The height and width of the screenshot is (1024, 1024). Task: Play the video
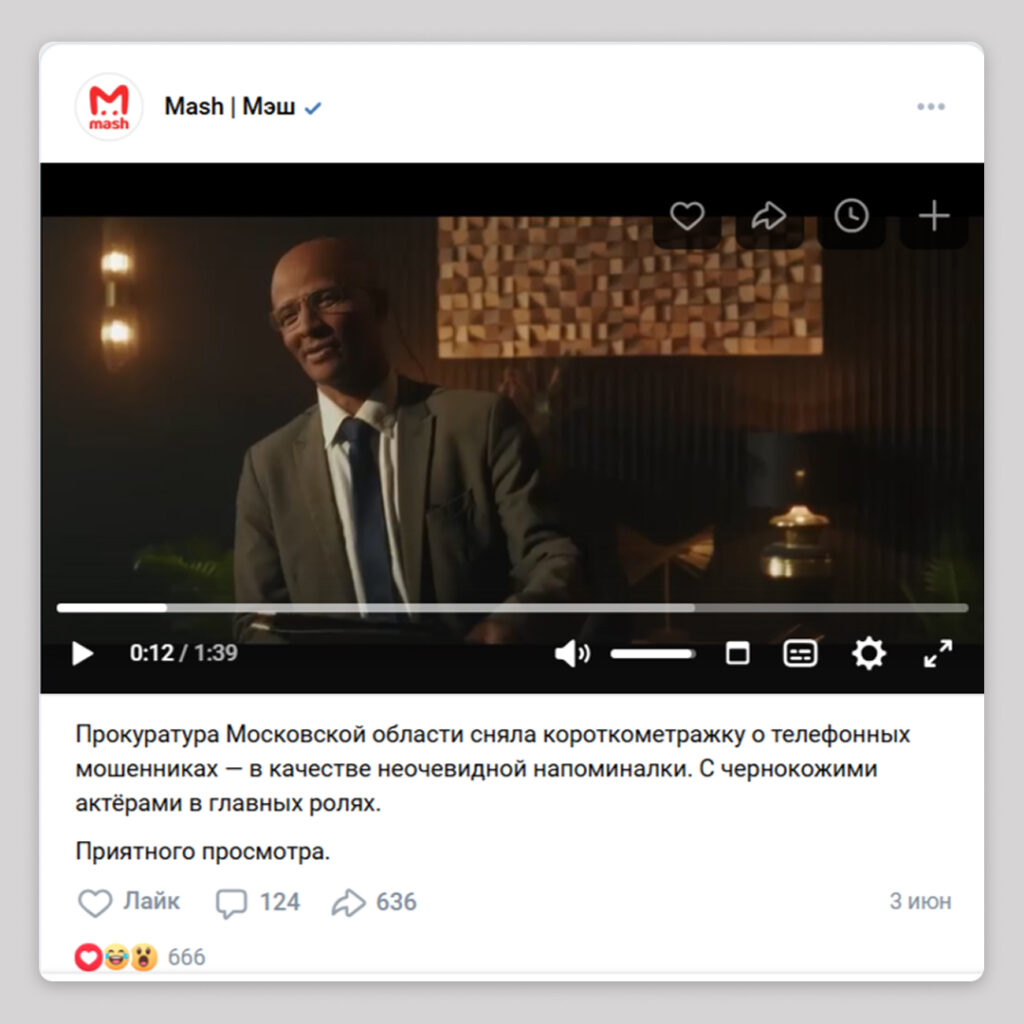point(82,653)
